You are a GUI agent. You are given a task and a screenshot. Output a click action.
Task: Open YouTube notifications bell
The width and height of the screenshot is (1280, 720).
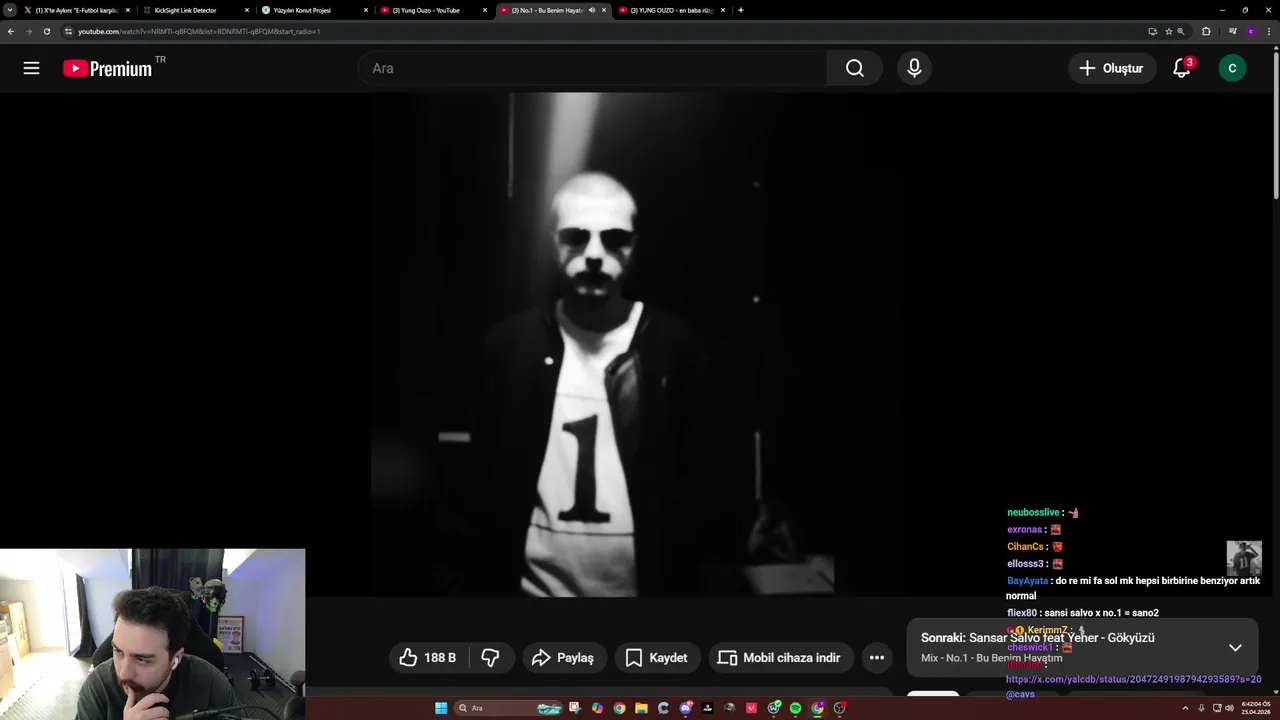(x=1182, y=68)
